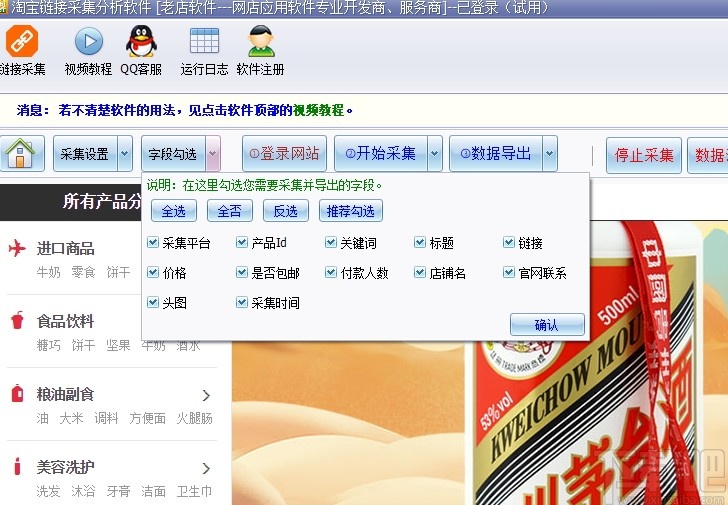
Task: Click the Kweichow Moutai banner image
Action: click(x=480, y=422)
